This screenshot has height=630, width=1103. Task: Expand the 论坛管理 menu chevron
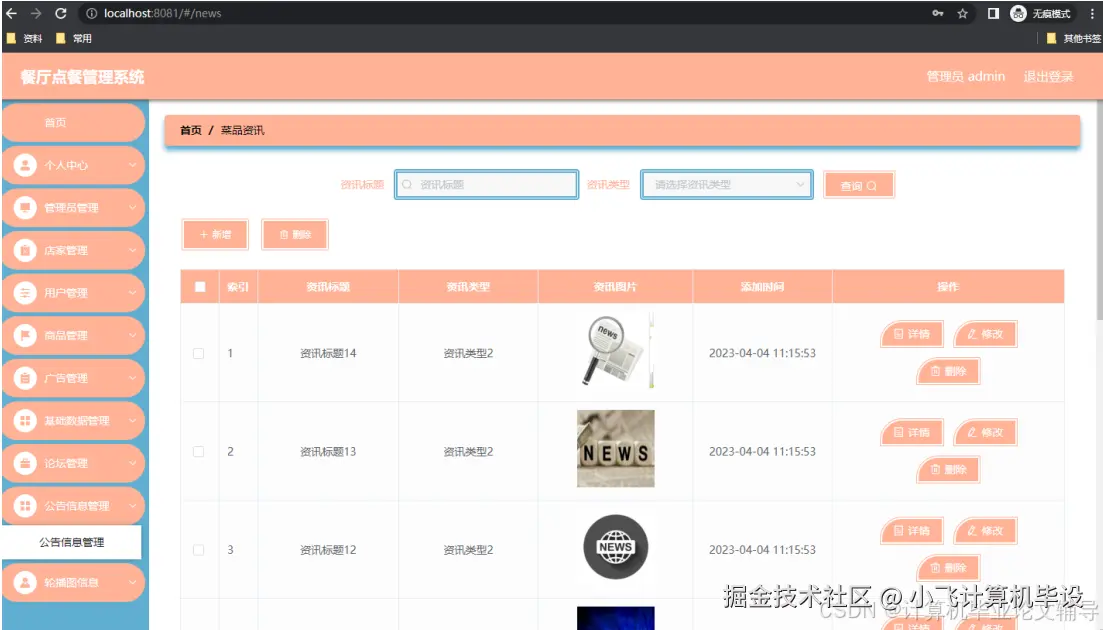pos(132,463)
